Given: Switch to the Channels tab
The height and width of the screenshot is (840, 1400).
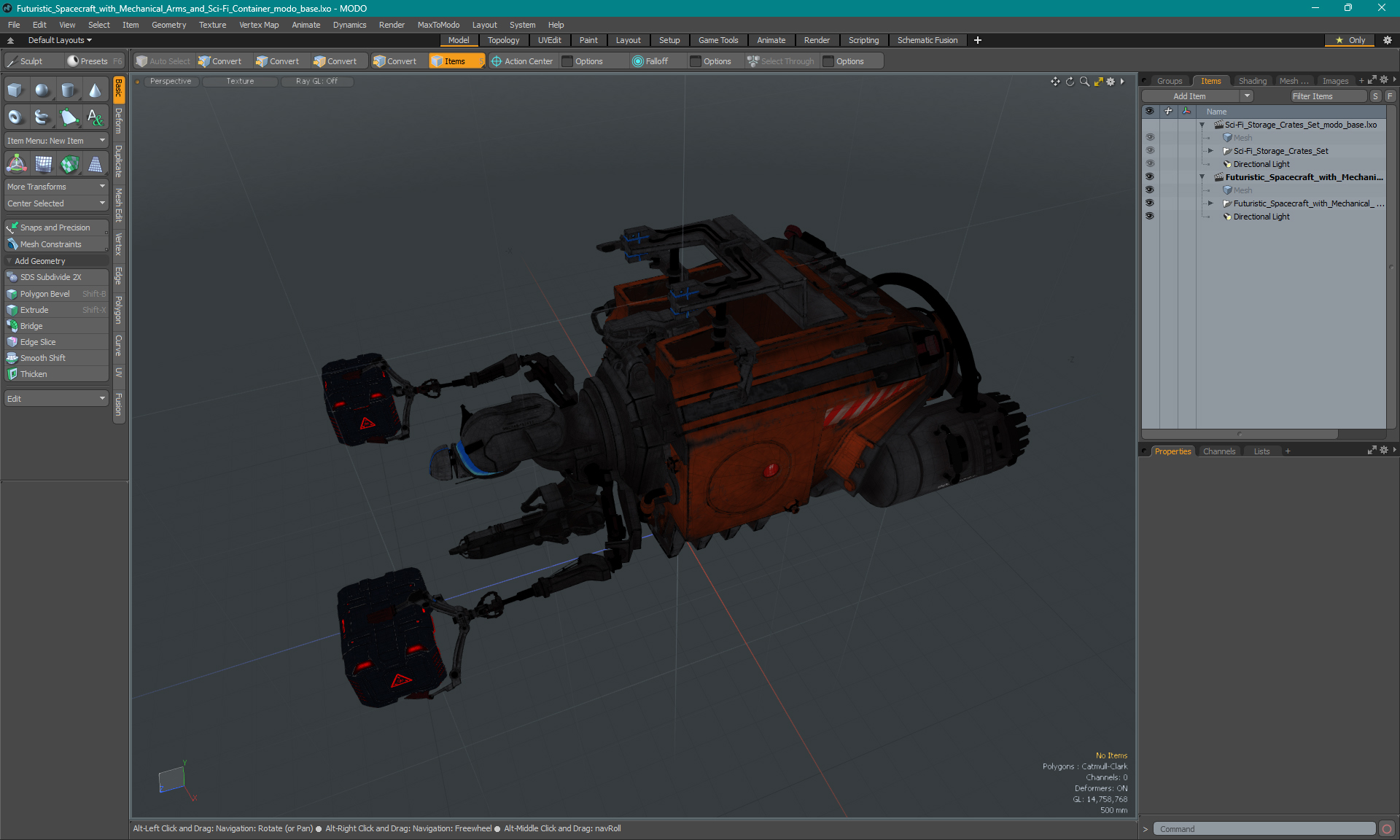Looking at the screenshot, I should click(x=1219, y=451).
